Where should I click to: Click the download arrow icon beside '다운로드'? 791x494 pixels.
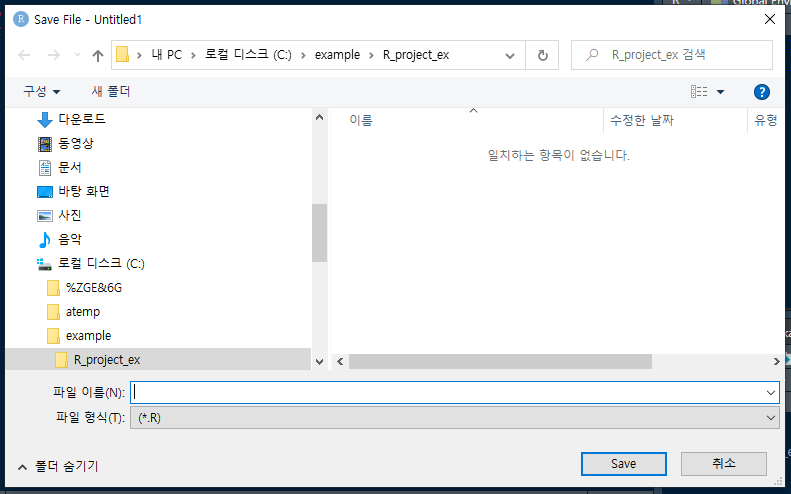(x=44, y=120)
